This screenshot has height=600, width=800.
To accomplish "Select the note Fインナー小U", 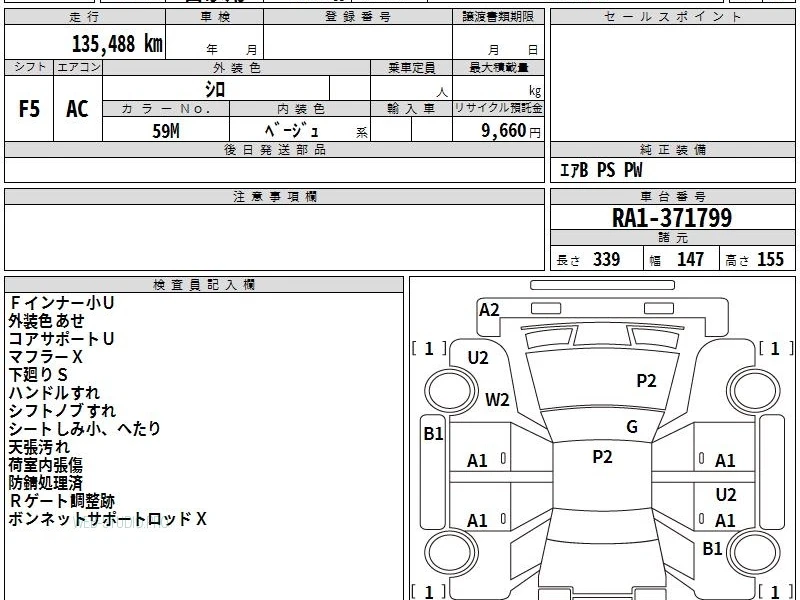I will [61, 303].
